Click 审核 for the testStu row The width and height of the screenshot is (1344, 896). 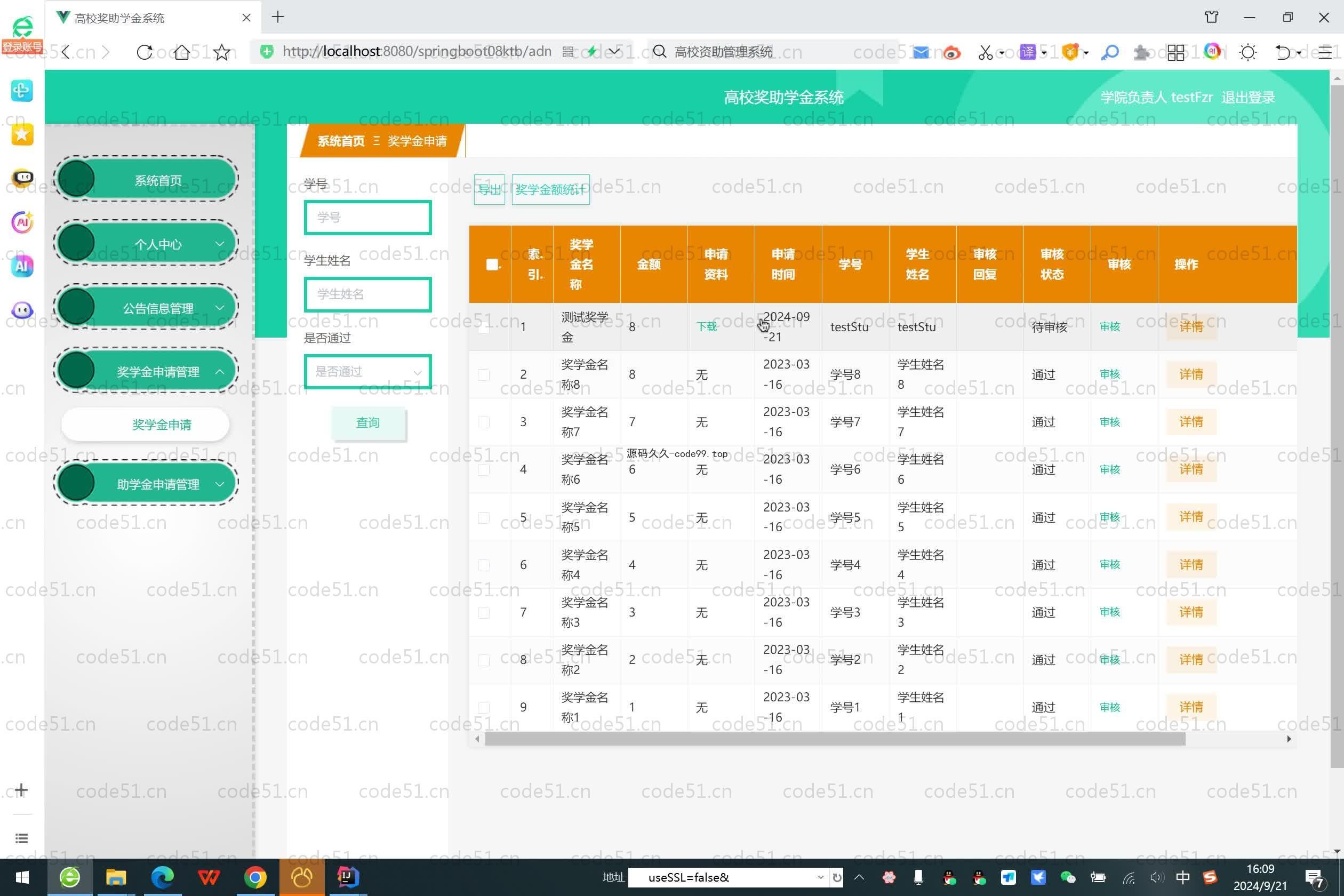pyautogui.click(x=1110, y=326)
